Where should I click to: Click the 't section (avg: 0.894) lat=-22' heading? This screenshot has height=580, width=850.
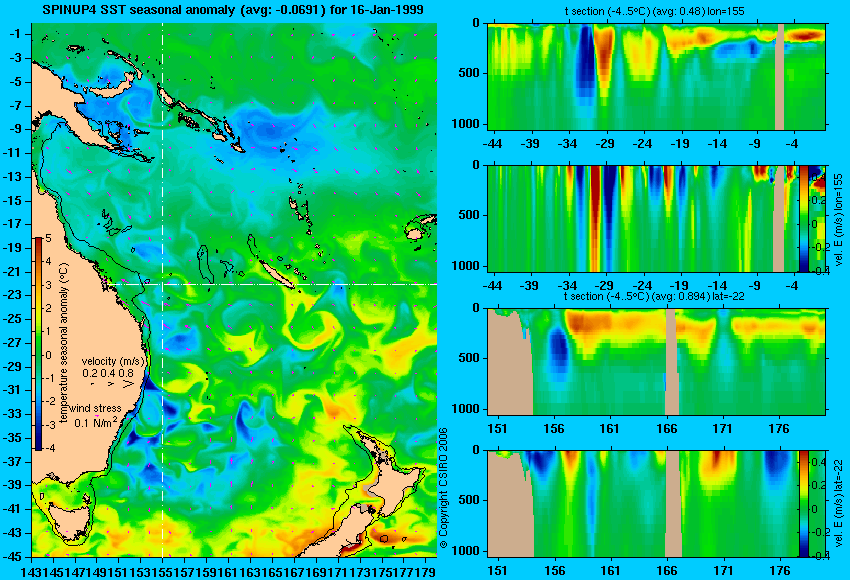coord(654,296)
